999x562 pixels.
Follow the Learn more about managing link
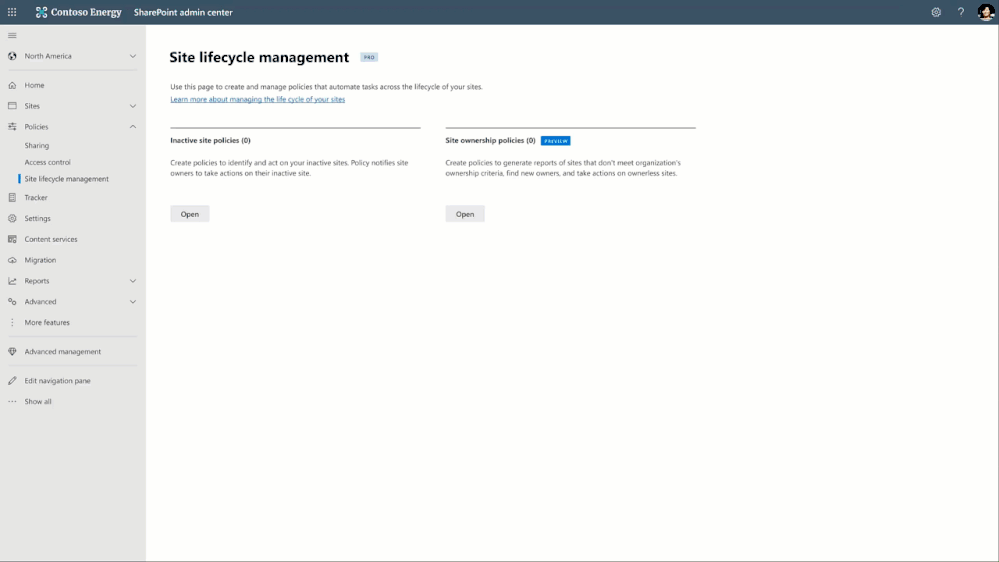tap(257, 99)
